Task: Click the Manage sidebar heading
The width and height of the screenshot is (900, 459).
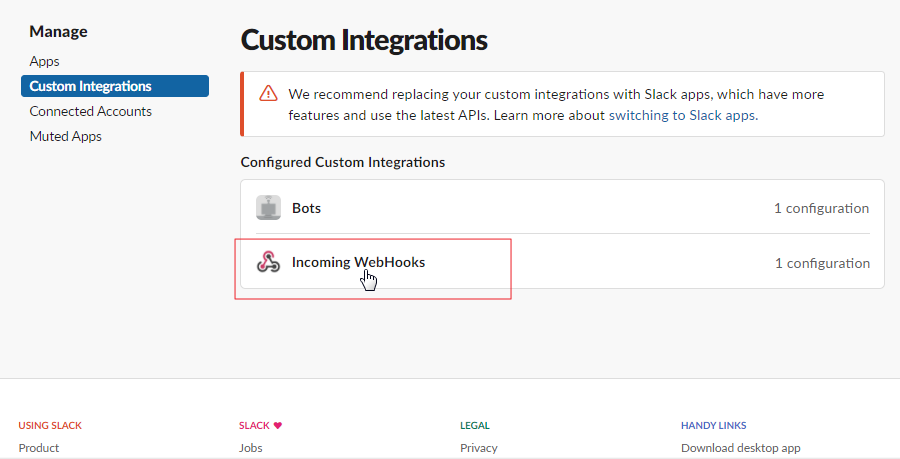Action: click(59, 32)
